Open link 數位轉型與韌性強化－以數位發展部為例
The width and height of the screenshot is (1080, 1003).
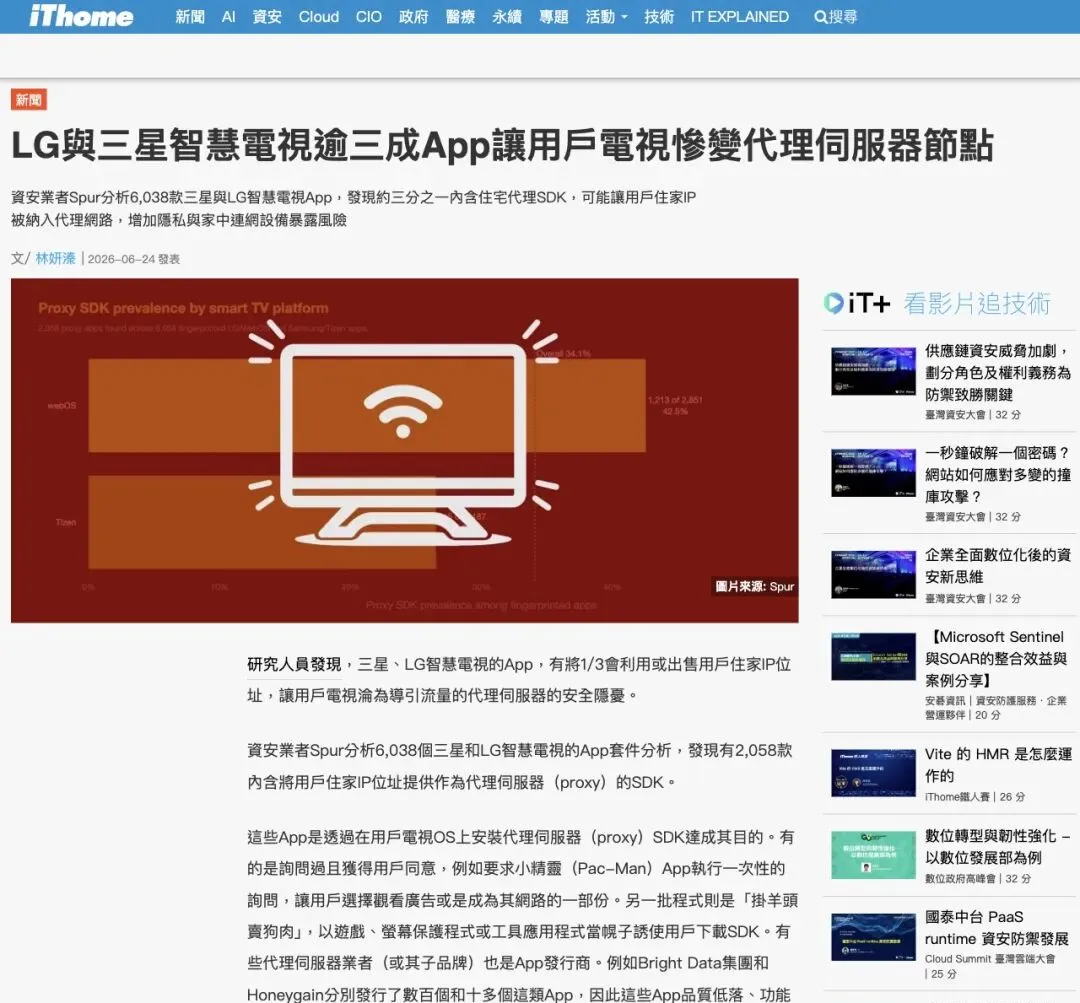[997, 847]
